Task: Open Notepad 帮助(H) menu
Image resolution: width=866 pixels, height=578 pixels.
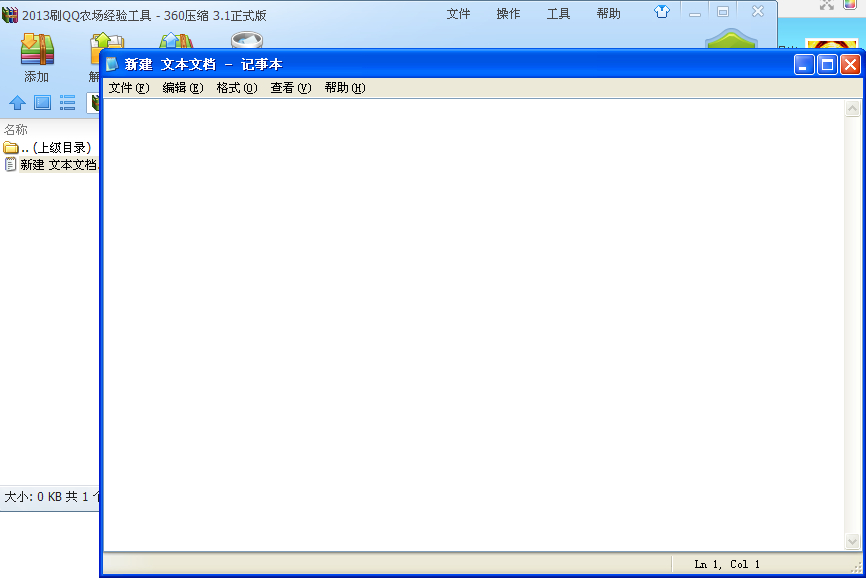Action: (345, 88)
